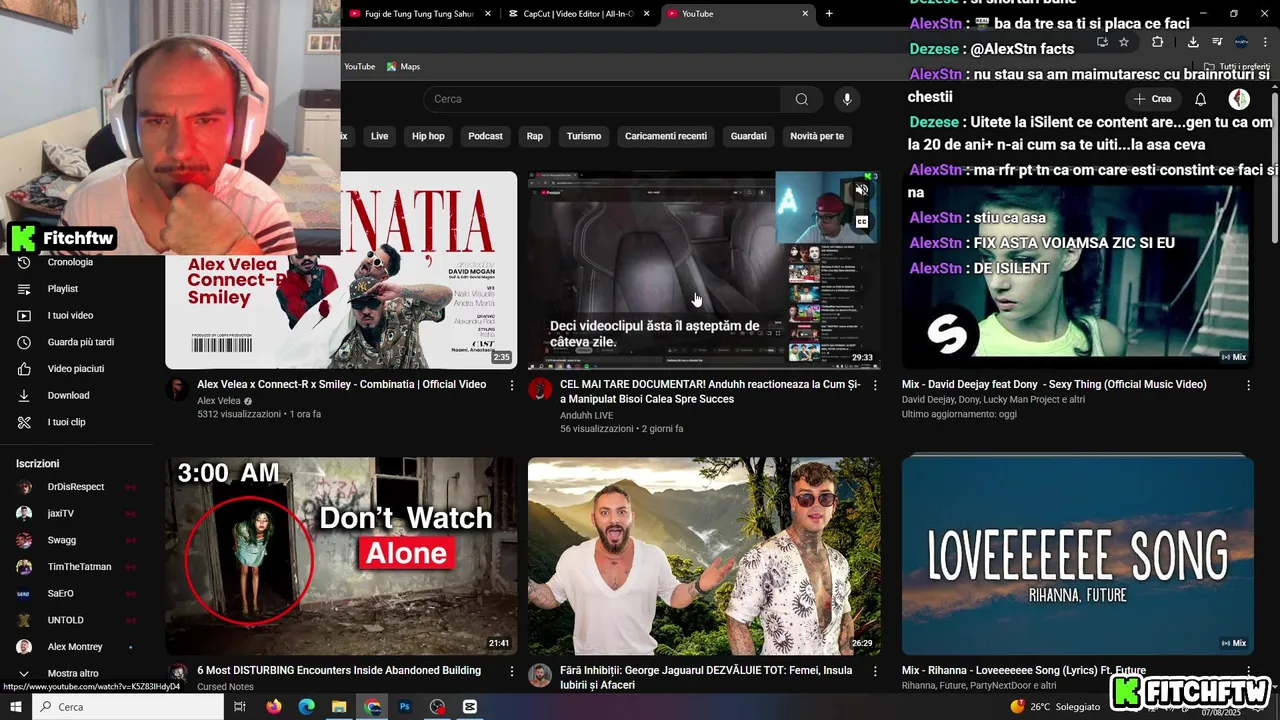The width and height of the screenshot is (1280, 720).
Task: Play the Don't Watch Alone thumbnail video
Action: (341, 556)
